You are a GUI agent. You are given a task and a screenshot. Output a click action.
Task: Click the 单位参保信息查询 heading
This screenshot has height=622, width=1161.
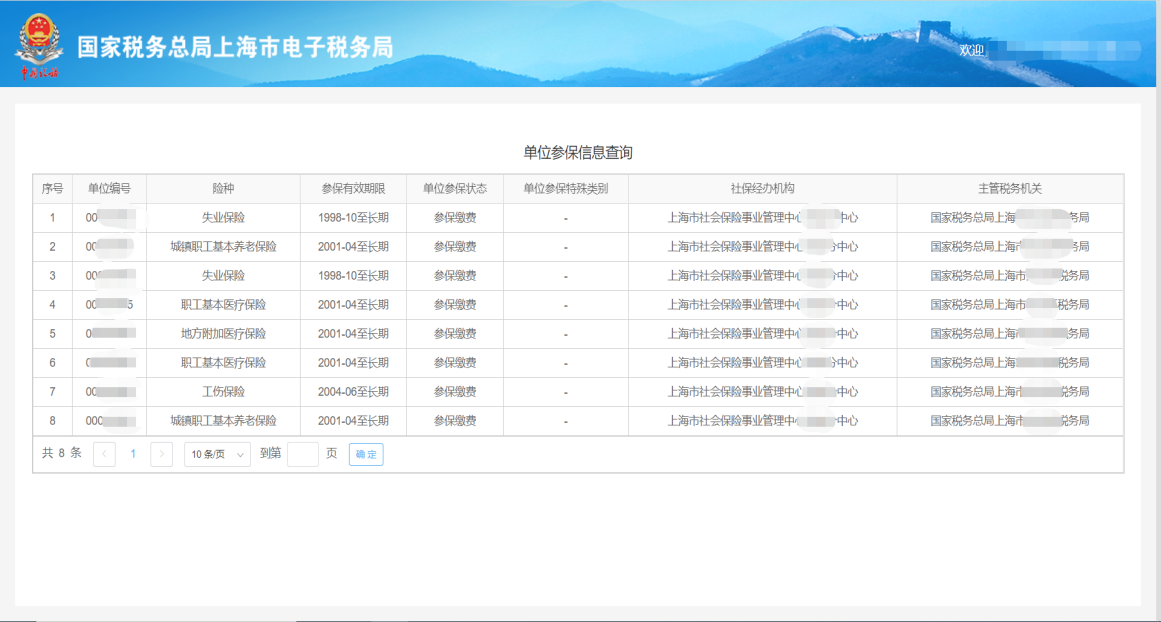point(578,153)
